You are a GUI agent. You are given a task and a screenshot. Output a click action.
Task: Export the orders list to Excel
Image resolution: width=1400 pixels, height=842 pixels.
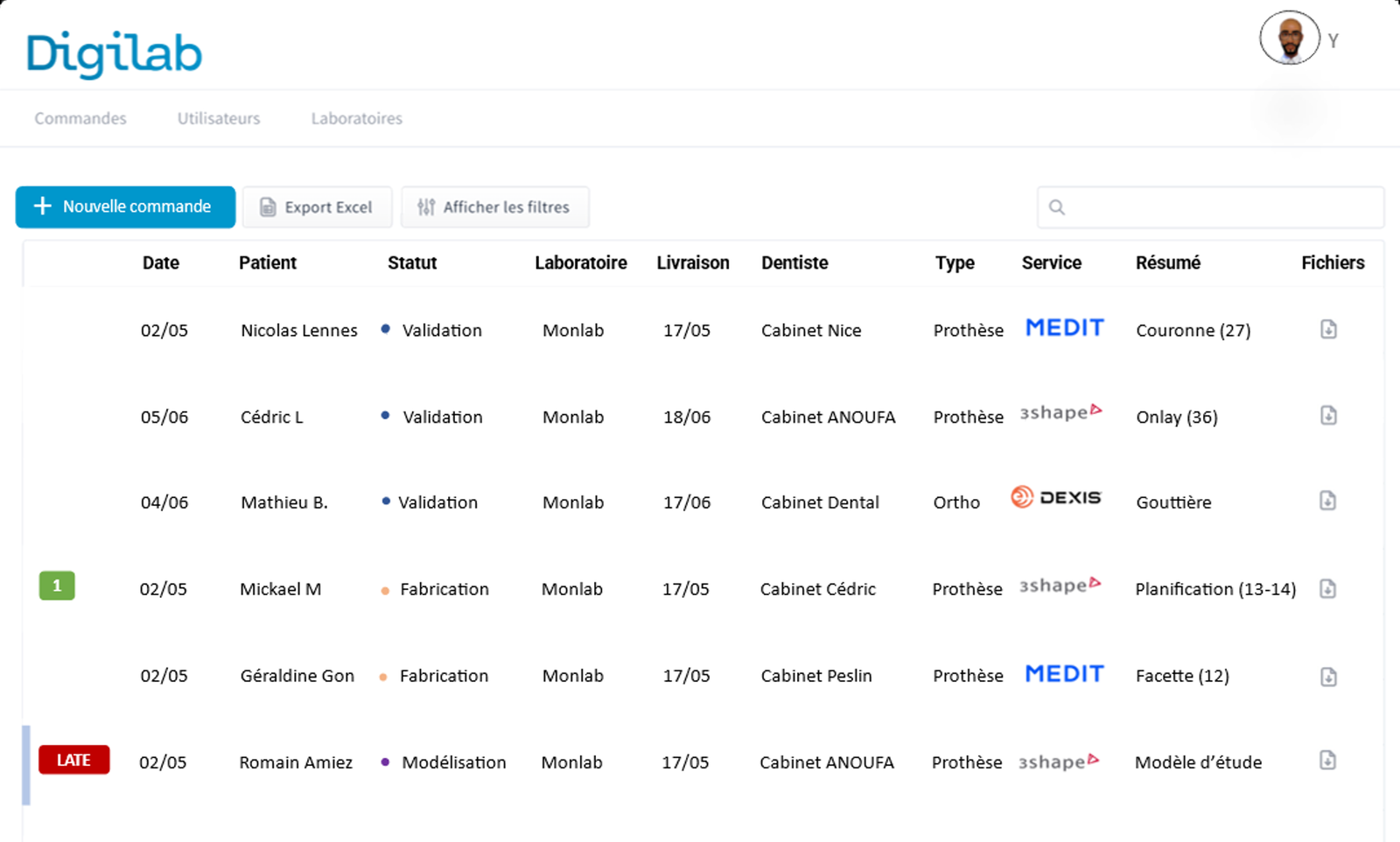317,207
